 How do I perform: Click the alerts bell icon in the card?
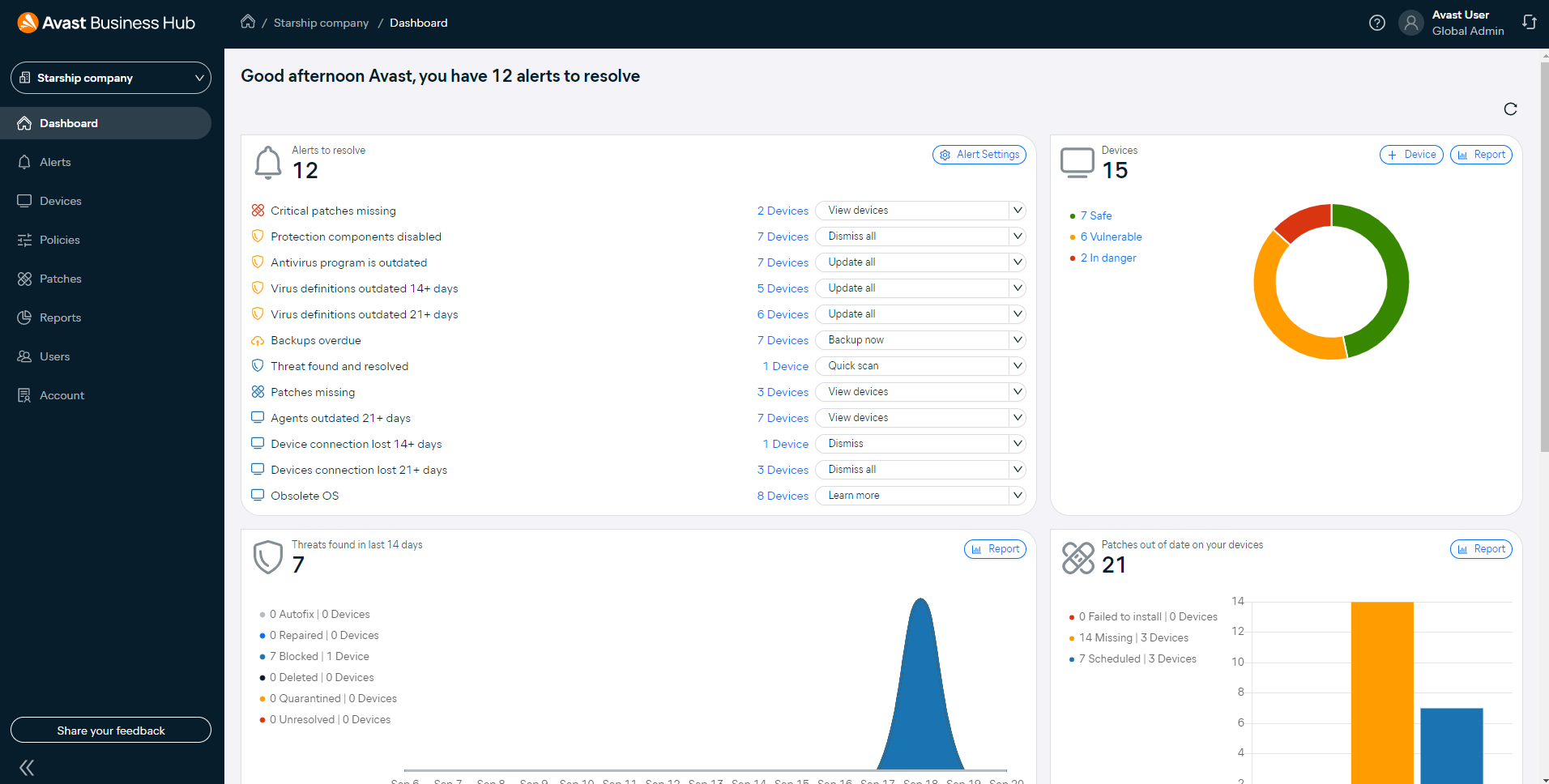[x=268, y=162]
